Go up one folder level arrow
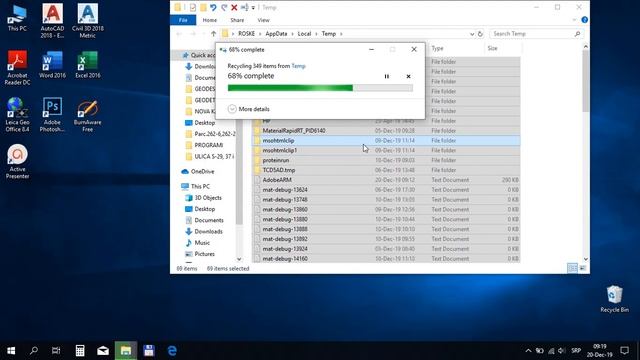 [x=213, y=34]
